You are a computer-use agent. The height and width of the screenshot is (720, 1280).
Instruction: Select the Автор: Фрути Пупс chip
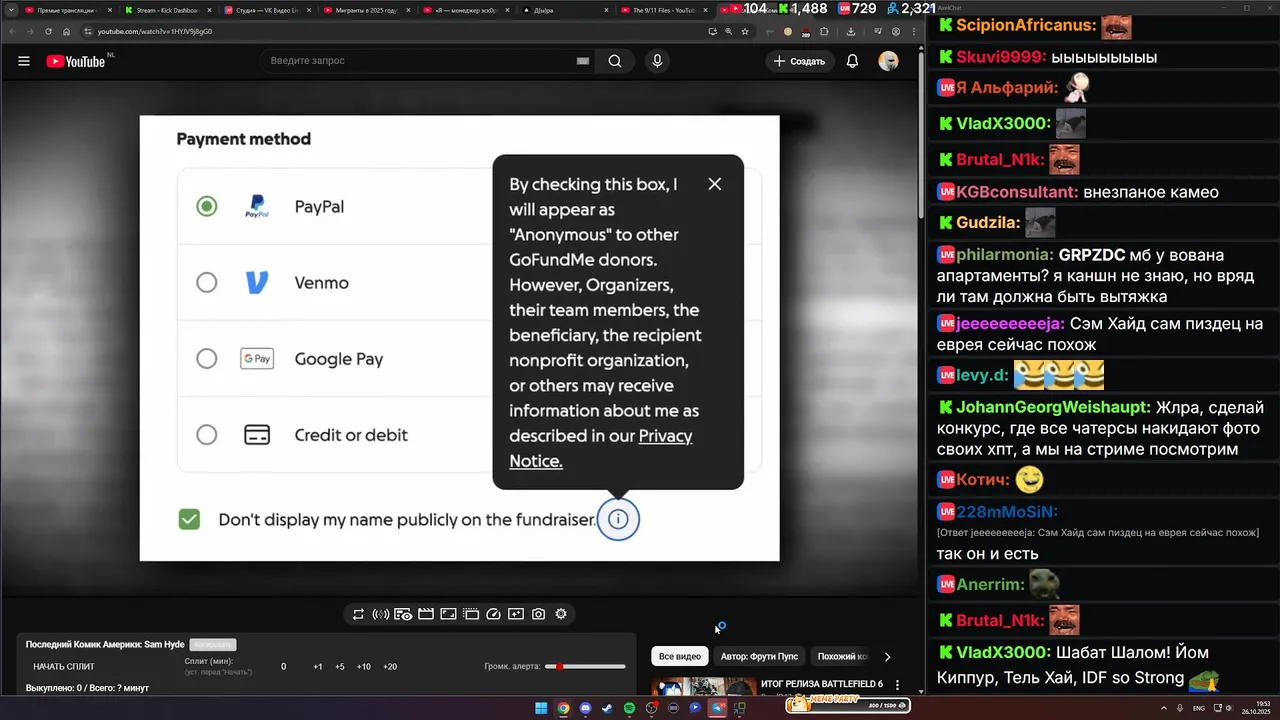(759, 656)
